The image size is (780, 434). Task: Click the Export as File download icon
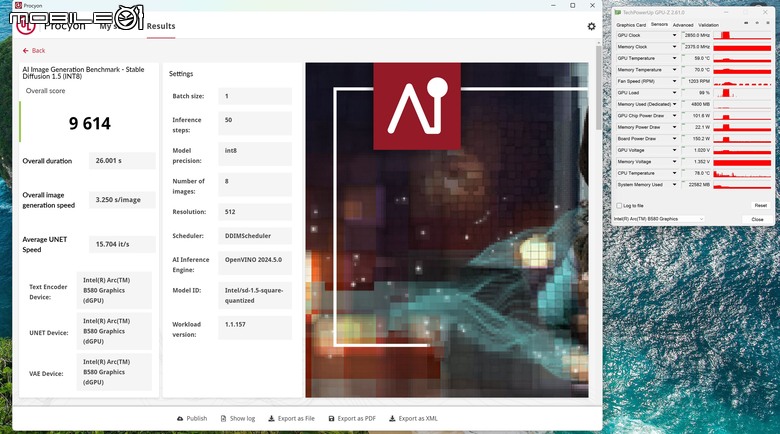tap(271, 419)
